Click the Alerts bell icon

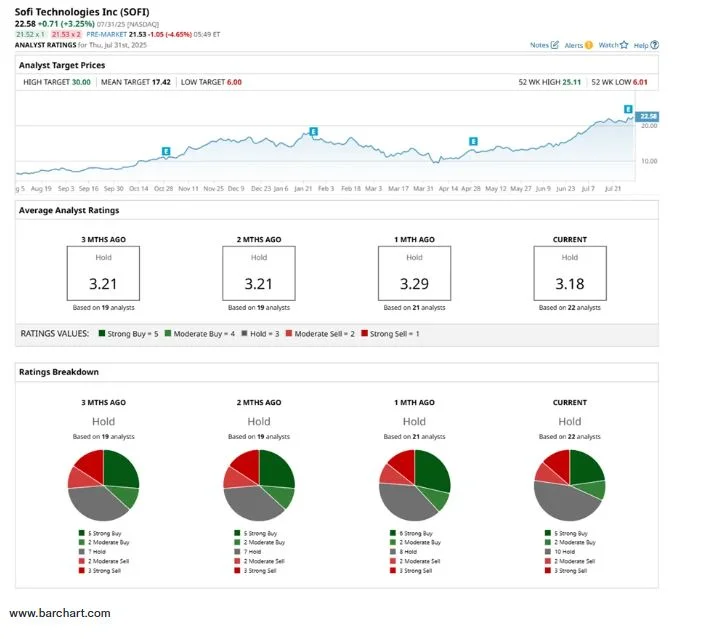click(x=589, y=45)
